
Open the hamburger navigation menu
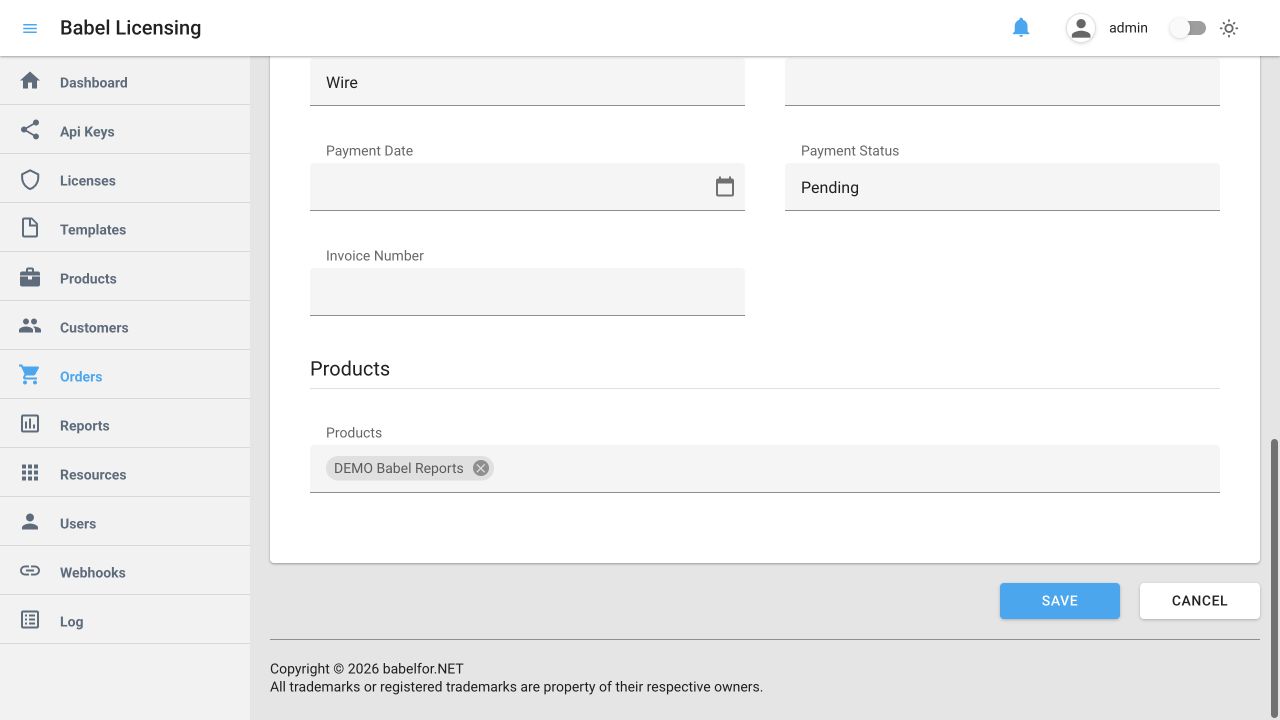(30, 28)
